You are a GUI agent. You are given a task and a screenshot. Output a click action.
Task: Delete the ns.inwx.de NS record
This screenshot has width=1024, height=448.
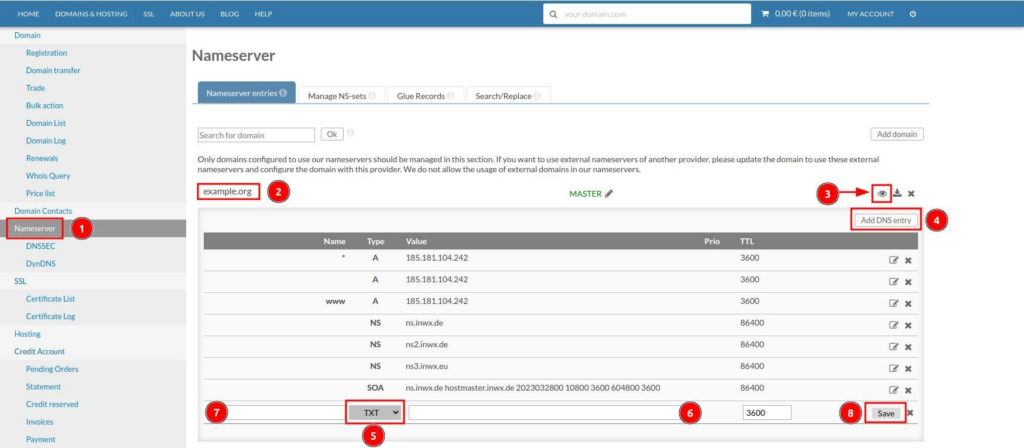pyautogui.click(x=908, y=324)
